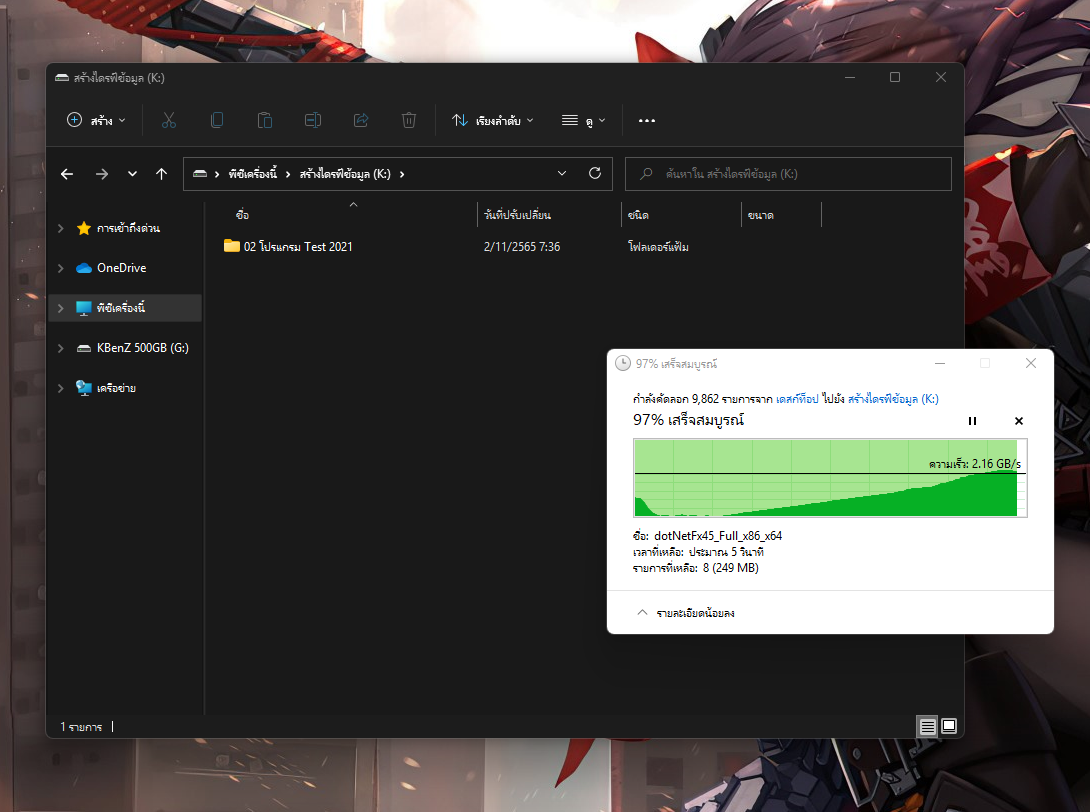The height and width of the screenshot is (812, 1090).
Task: Pause the file copy operation
Action: pos(973,421)
